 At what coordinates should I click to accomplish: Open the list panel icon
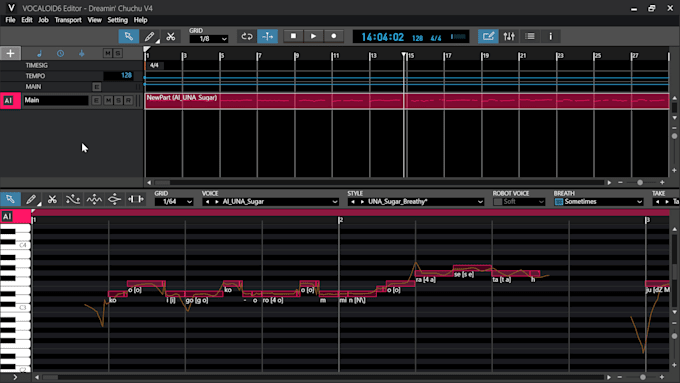pyautogui.click(x=530, y=36)
